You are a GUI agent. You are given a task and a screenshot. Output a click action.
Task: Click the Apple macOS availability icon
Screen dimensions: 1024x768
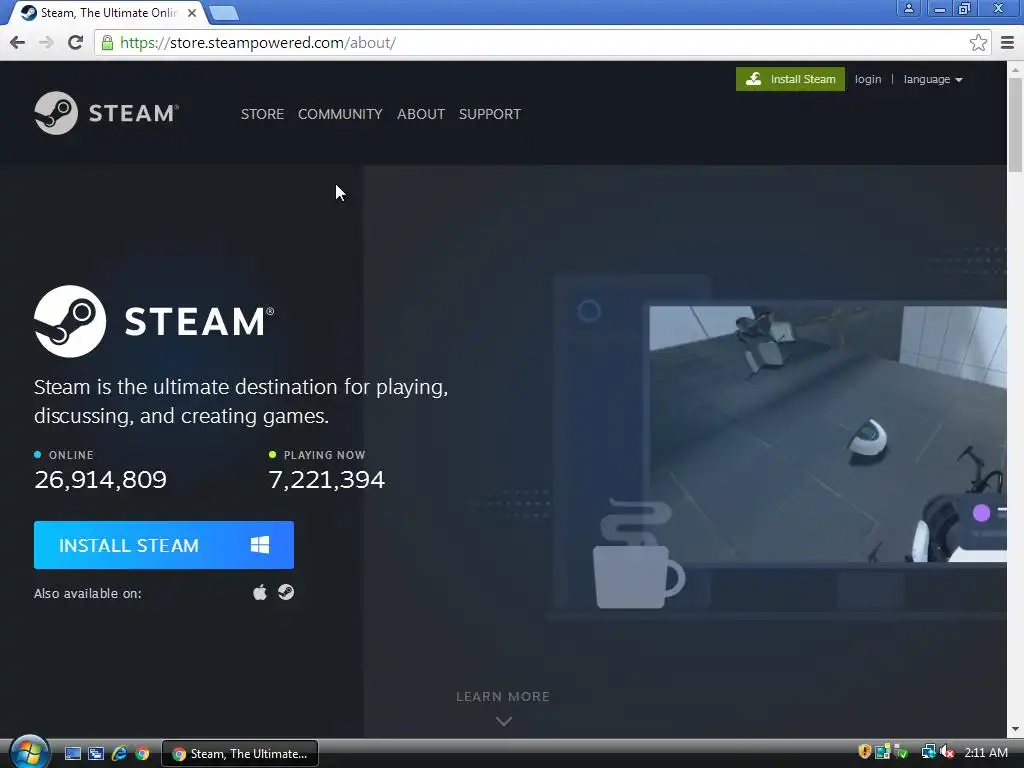pos(260,592)
